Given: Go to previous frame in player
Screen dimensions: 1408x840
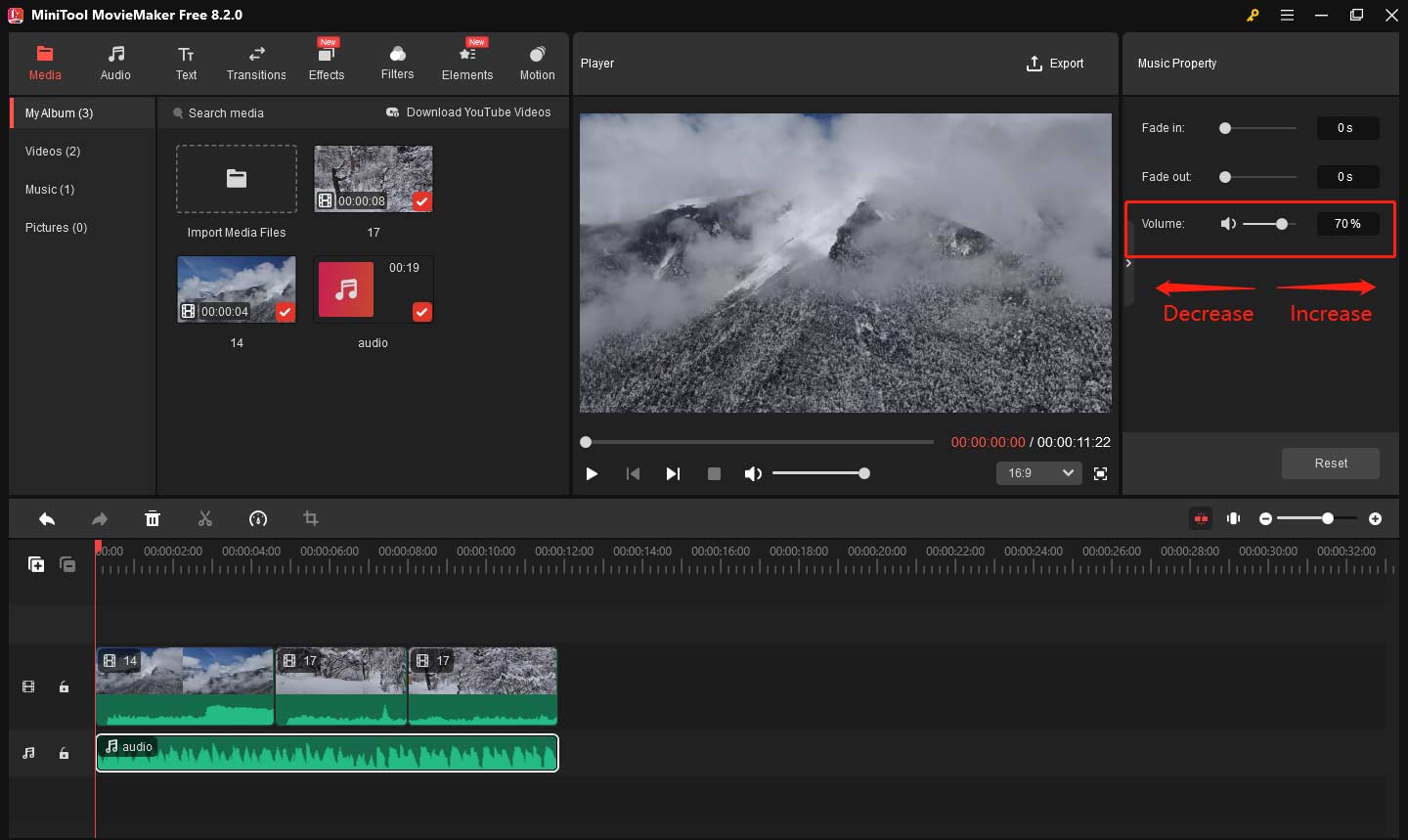Looking at the screenshot, I should pos(633,473).
